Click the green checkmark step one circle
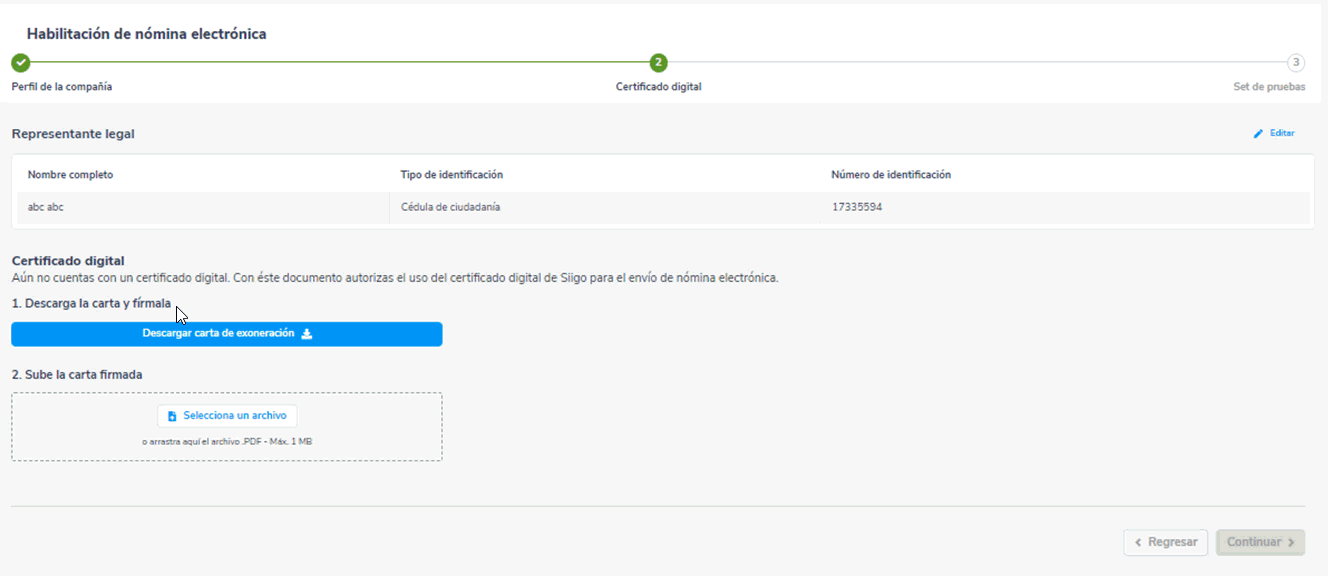The image size is (1328, 576). point(20,62)
